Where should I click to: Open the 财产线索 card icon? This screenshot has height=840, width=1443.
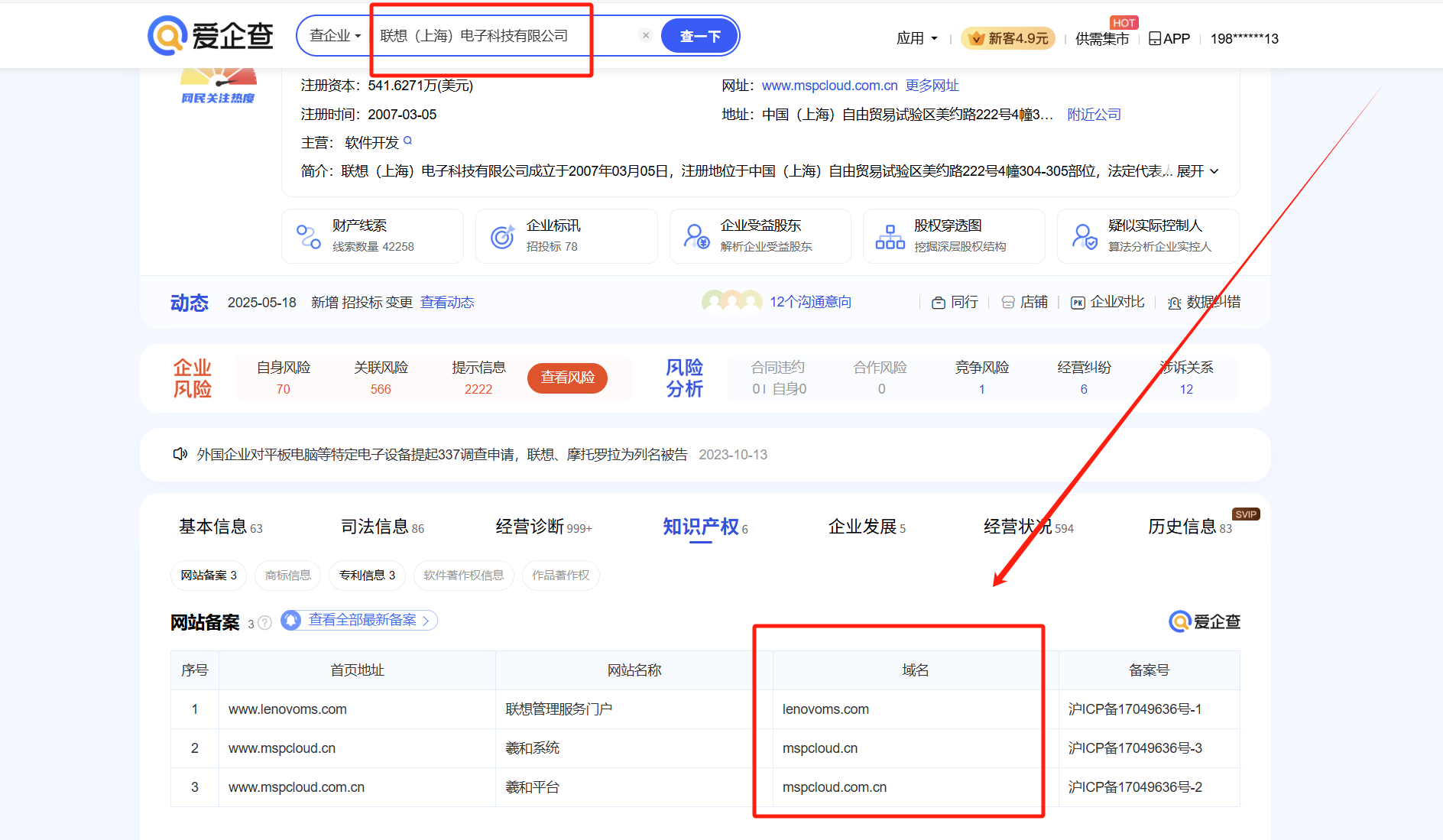point(309,236)
